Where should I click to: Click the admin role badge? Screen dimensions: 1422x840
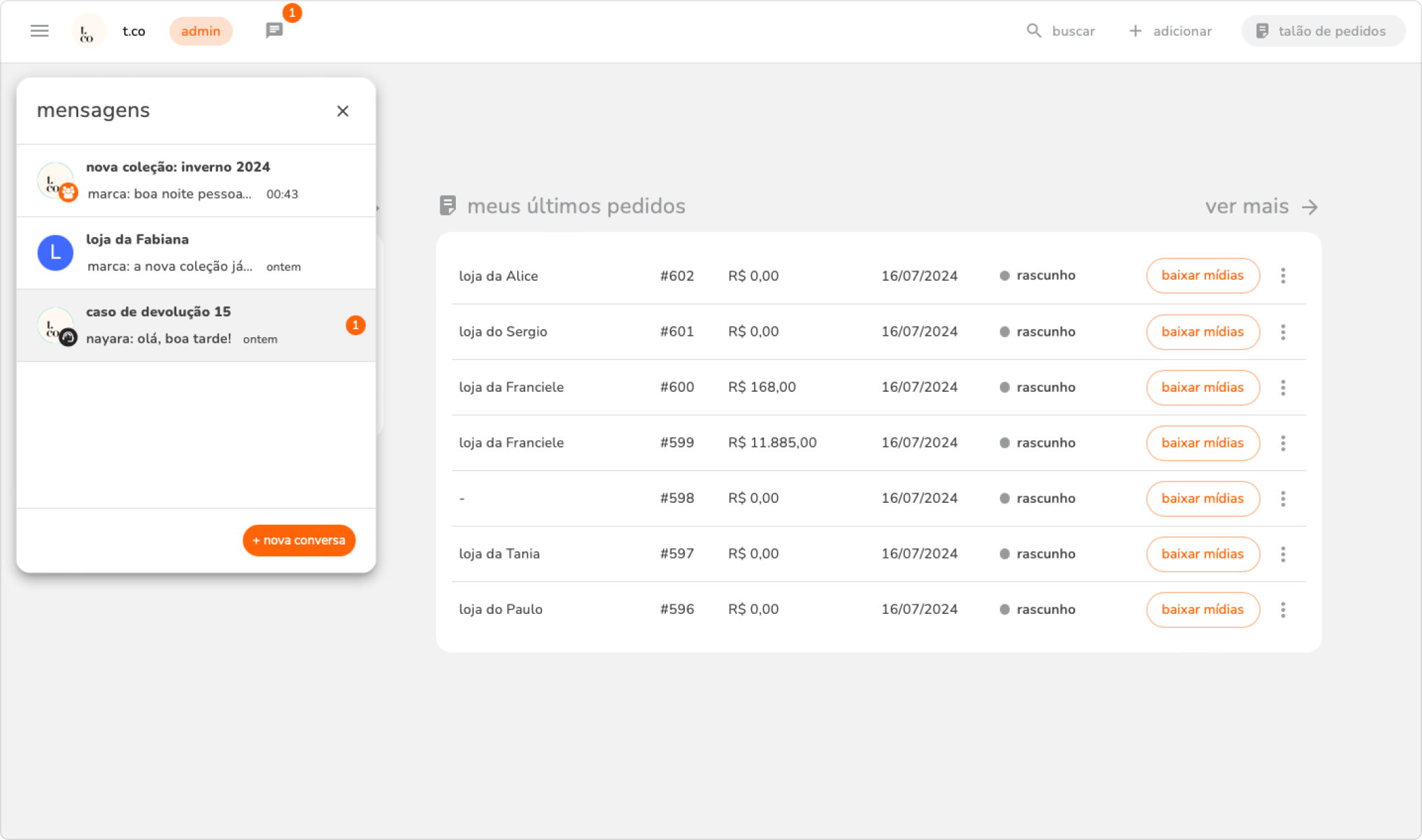click(201, 31)
